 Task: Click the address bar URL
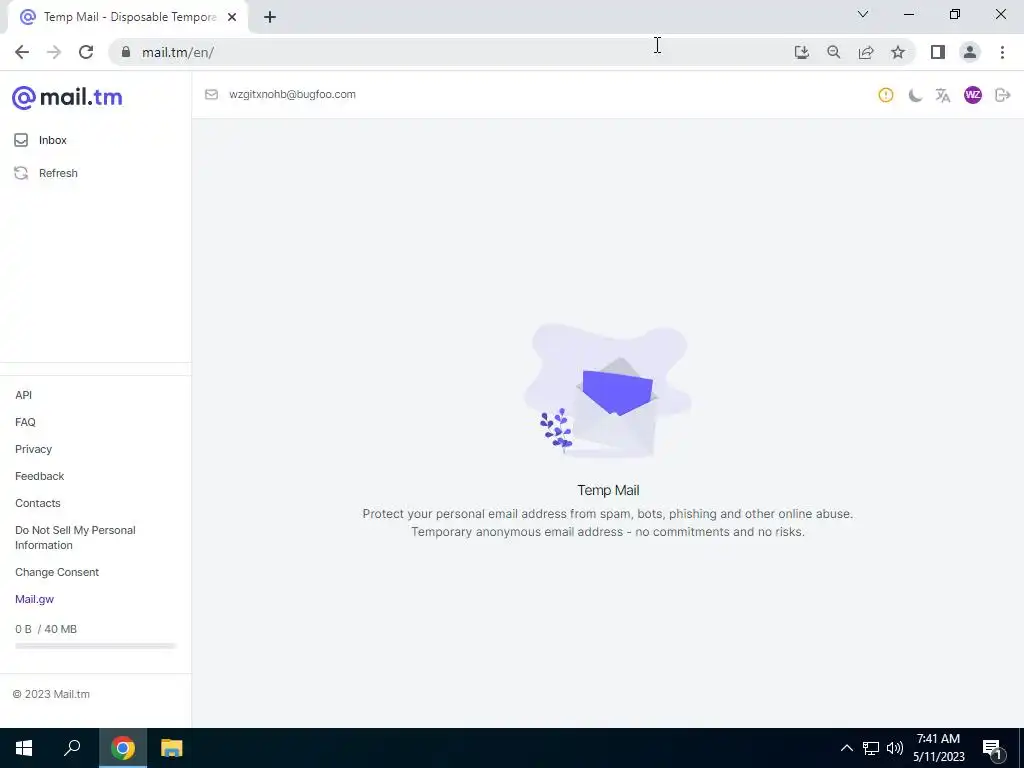click(x=178, y=52)
